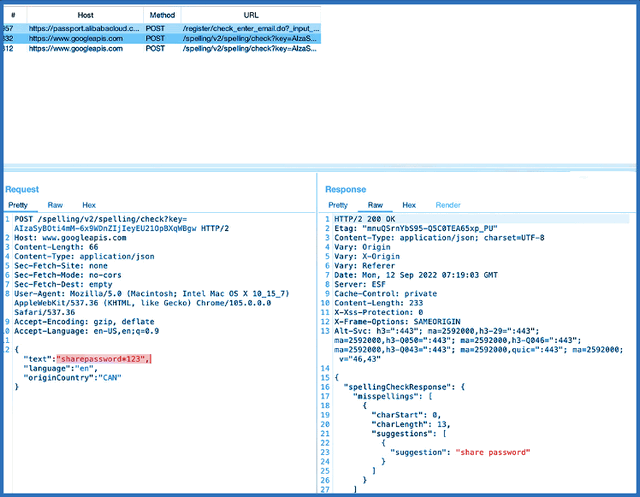Image resolution: width=640 pixels, height=497 pixels.
Task: Select the Request Pretty tab
Action: coord(18,205)
